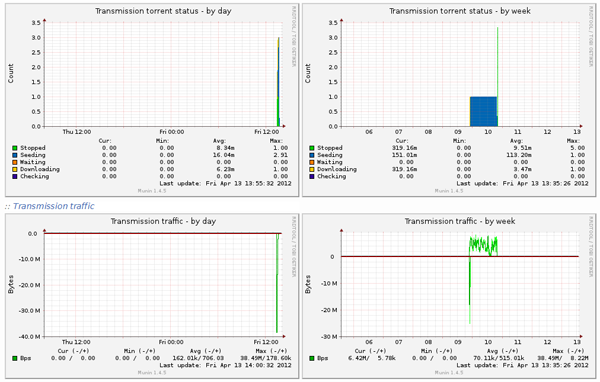Viewport: 600px width, 382px height.
Task: Click the weekly Stopped average 9.51m
Action: point(522,148)
